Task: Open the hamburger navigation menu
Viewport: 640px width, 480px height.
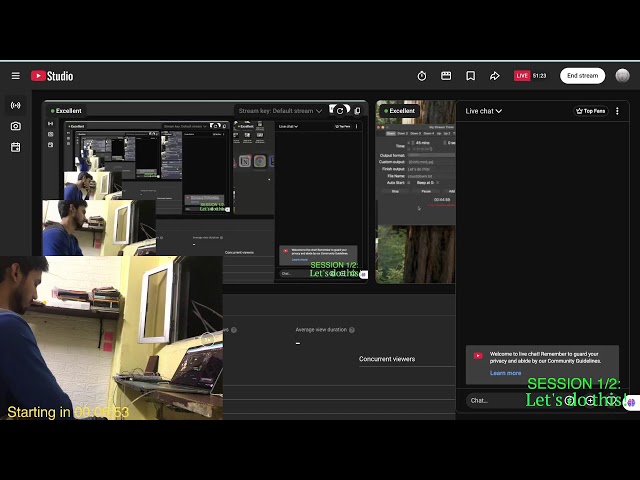Action: (16, 76)
